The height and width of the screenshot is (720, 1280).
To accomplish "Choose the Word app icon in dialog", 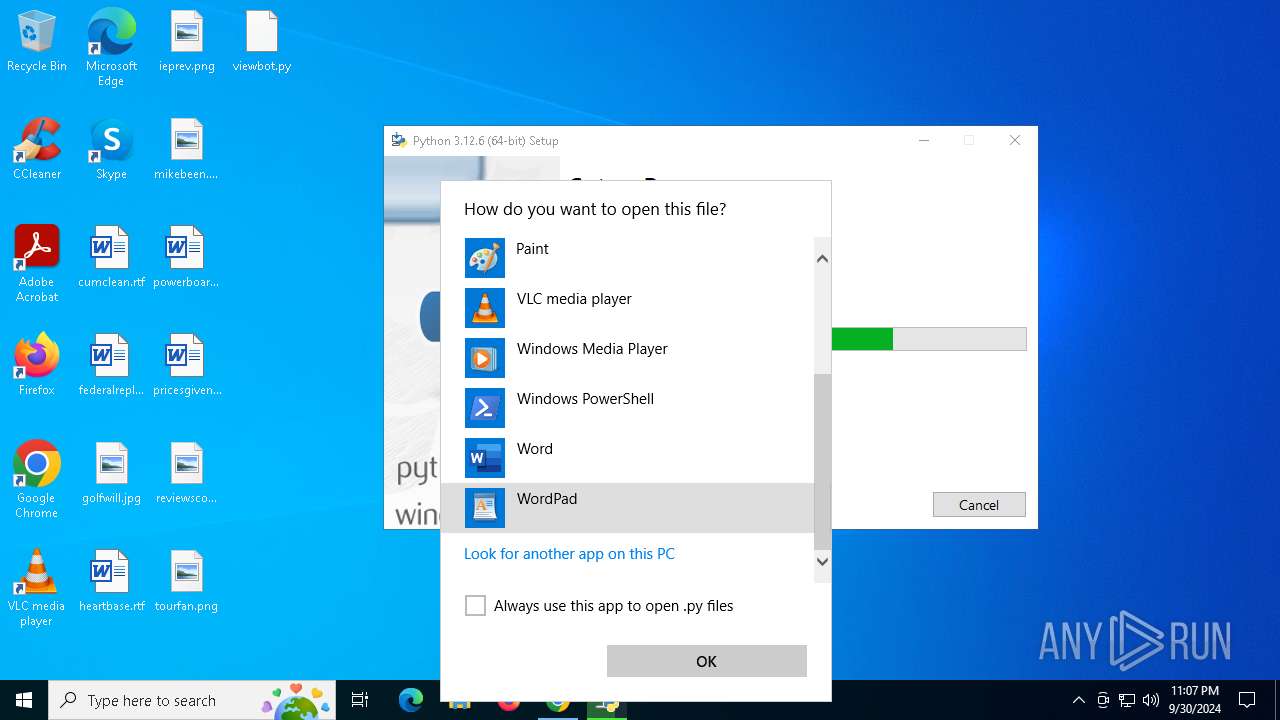I will point(485,458).
